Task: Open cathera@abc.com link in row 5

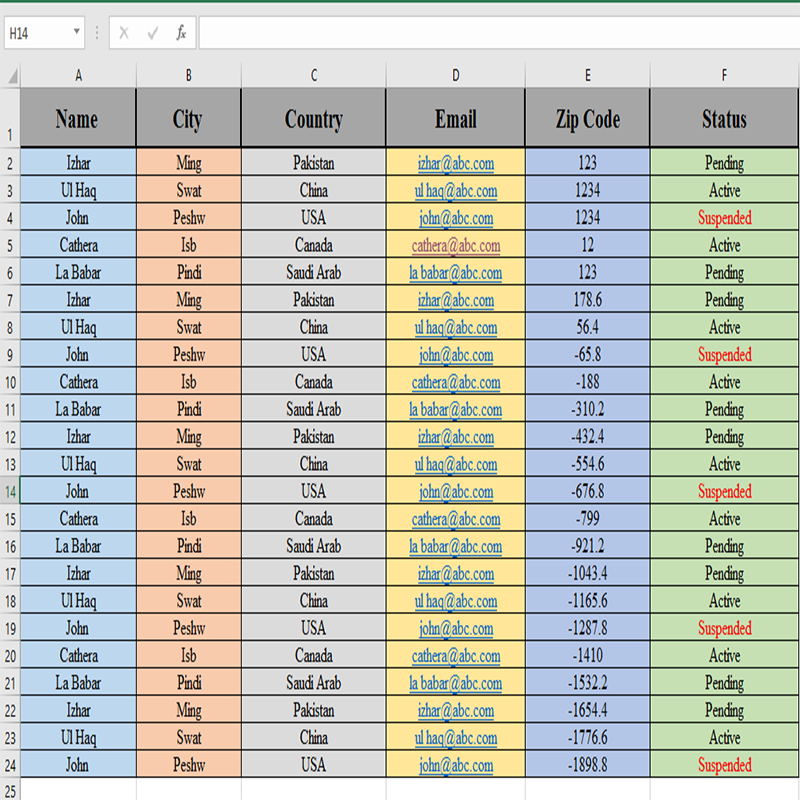Action: (456, 245)
